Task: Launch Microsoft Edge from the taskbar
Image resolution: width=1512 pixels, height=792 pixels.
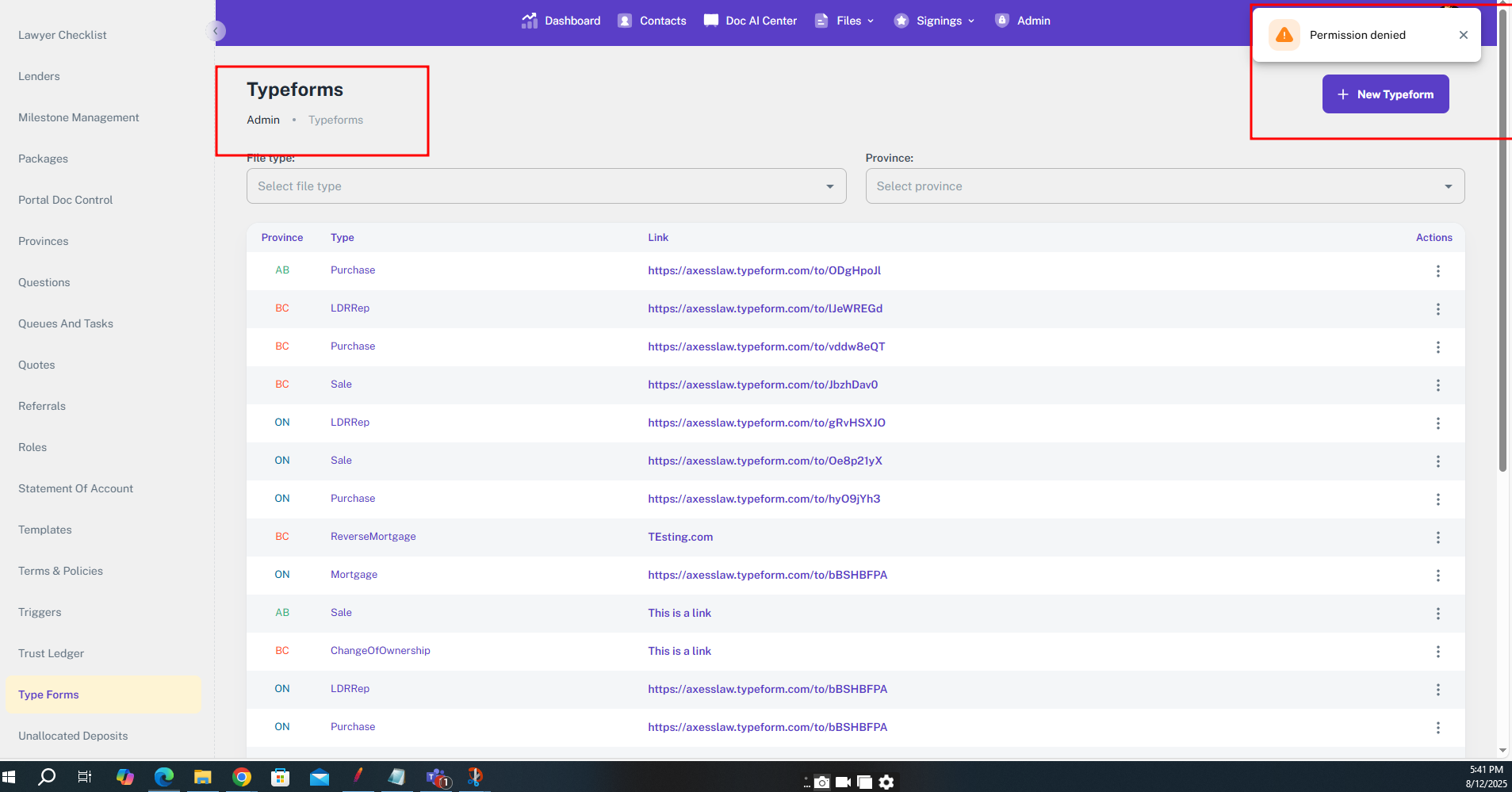Action: [x=164, y=778]
